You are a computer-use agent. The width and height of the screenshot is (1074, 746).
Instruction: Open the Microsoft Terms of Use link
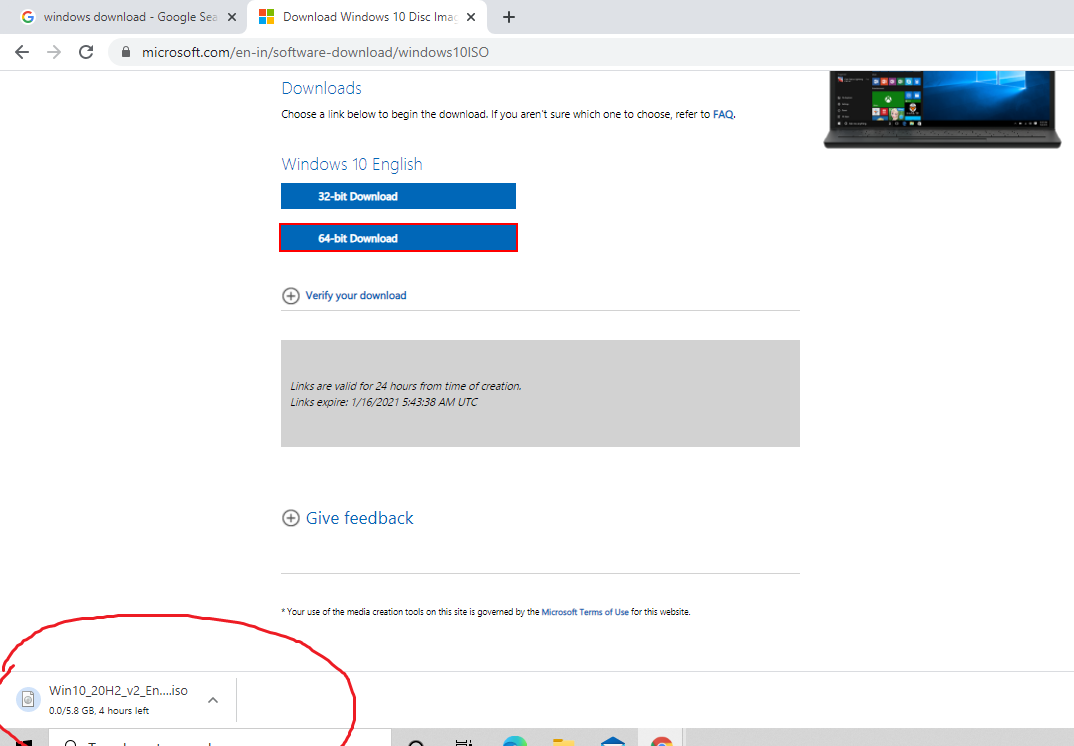tap(585, 612)
